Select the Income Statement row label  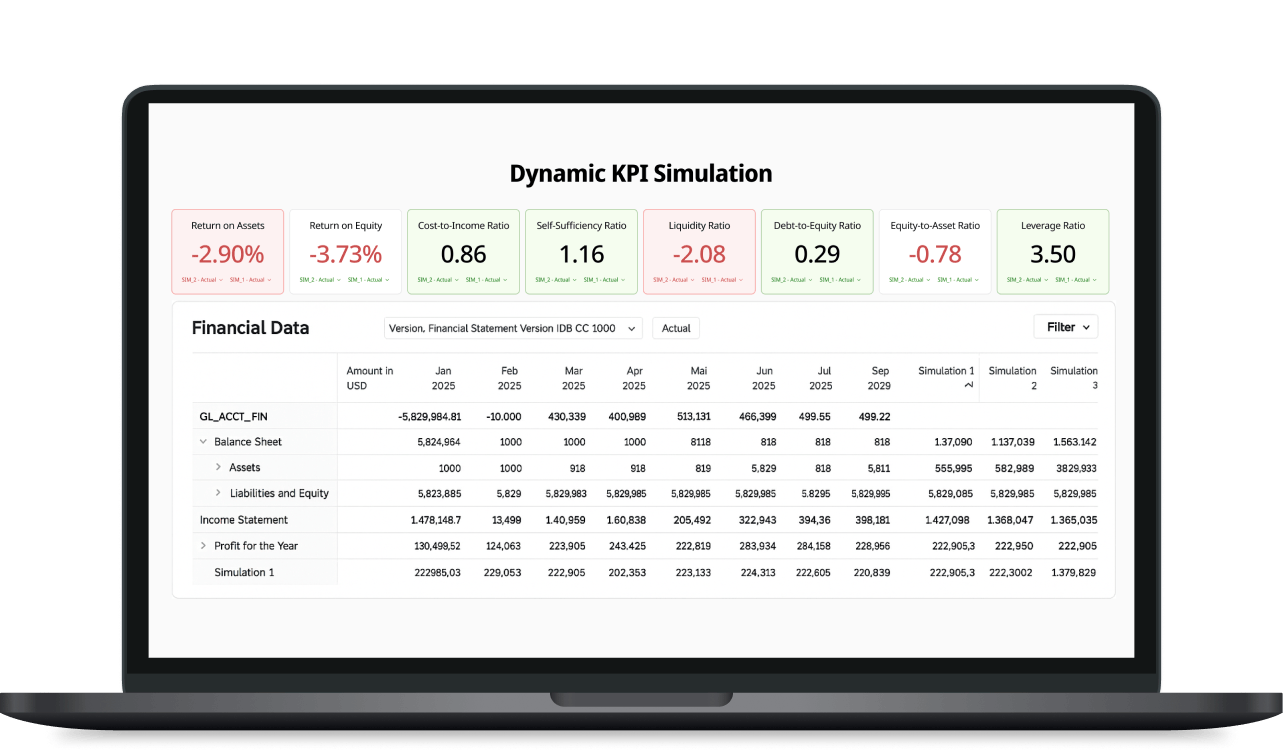[243, 520]
